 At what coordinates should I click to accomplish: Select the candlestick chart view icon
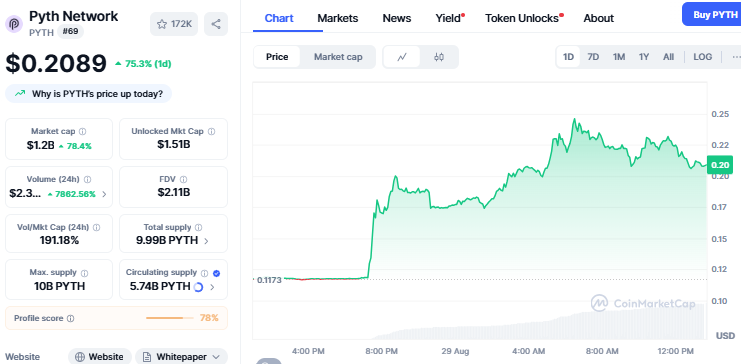(439, 57)
